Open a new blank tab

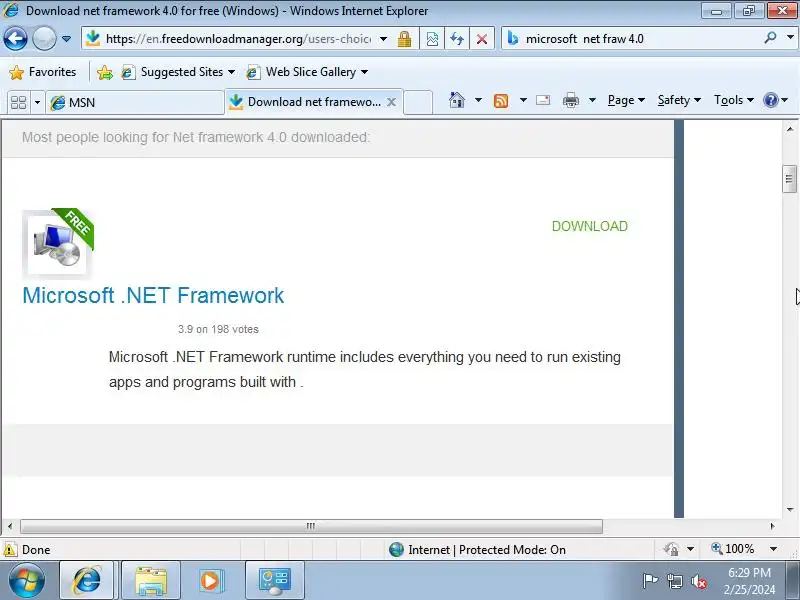(x=418, y=102)
